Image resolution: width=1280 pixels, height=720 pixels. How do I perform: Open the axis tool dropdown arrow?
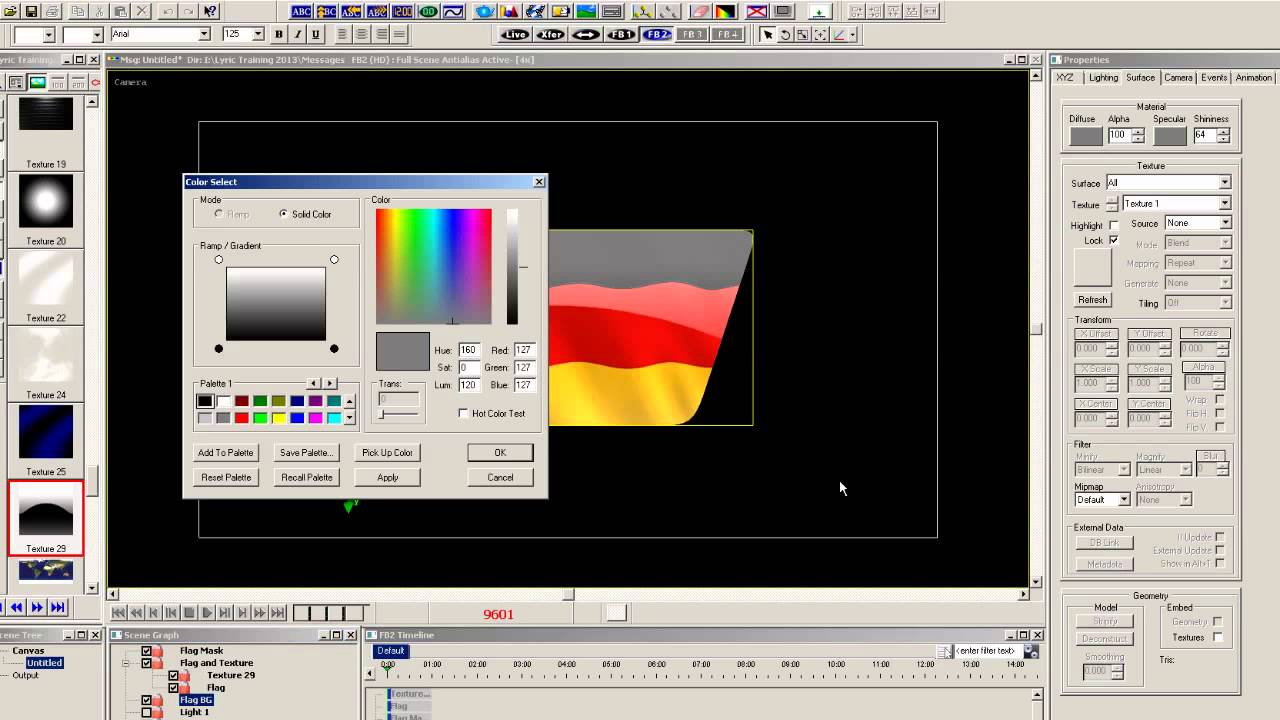(852, 34)
